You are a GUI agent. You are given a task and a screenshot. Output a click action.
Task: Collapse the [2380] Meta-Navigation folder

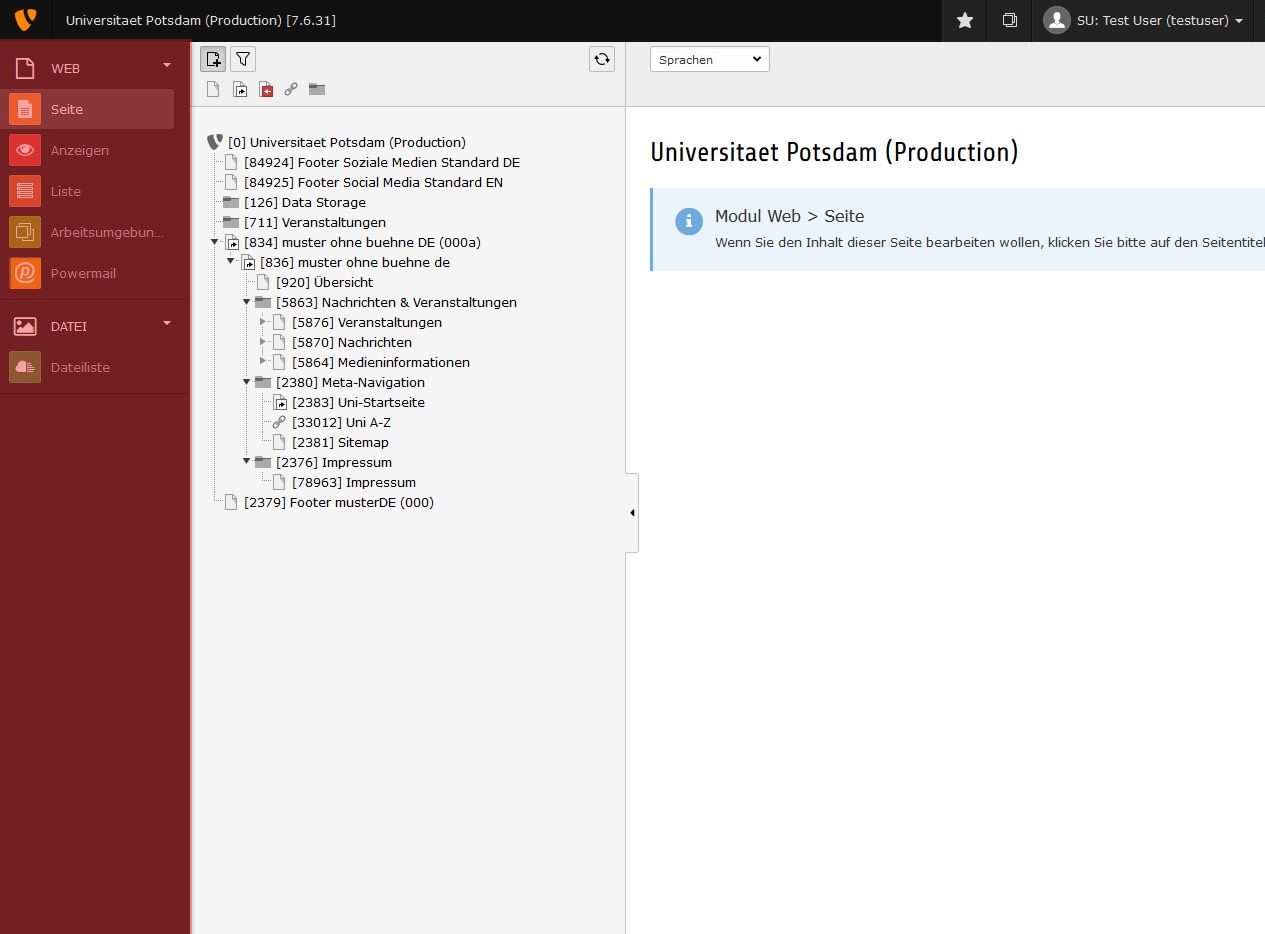247,382
